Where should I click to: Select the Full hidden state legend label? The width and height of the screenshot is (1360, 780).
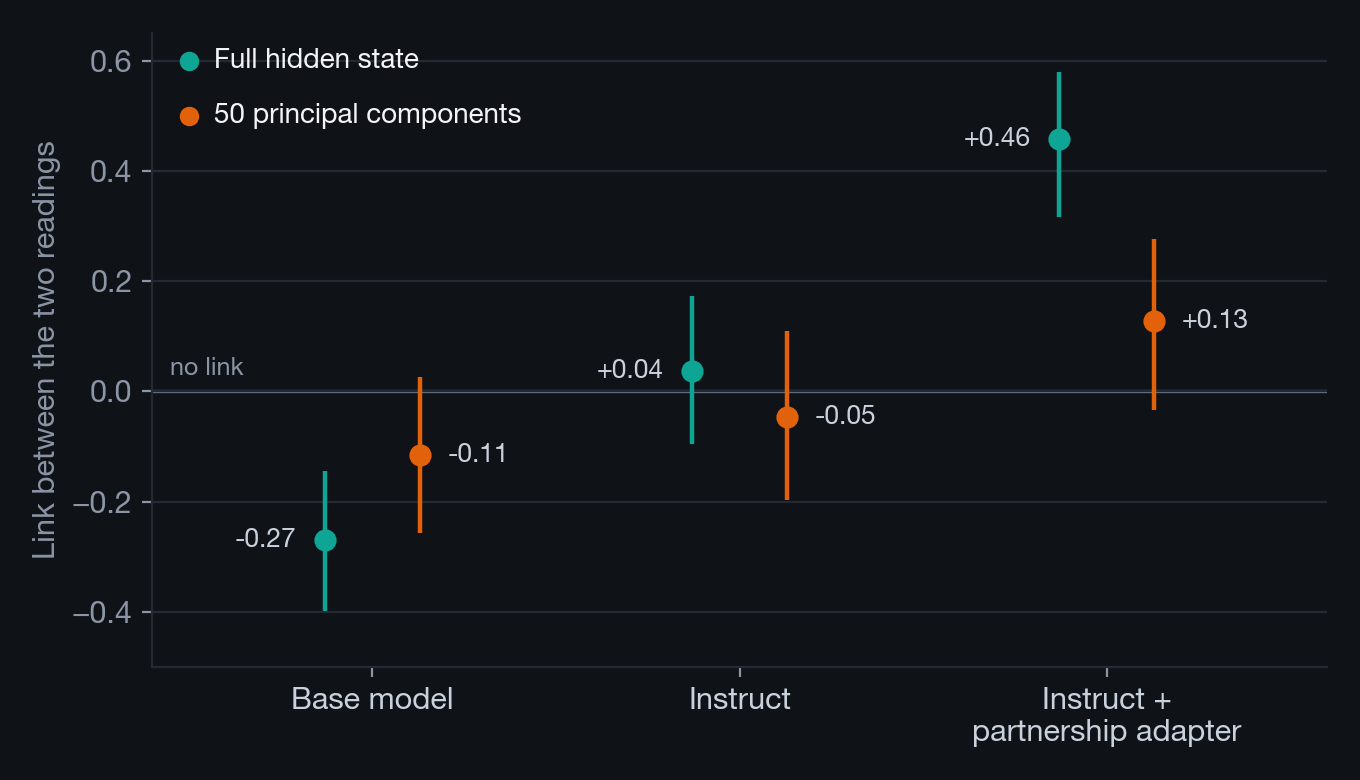316,60
